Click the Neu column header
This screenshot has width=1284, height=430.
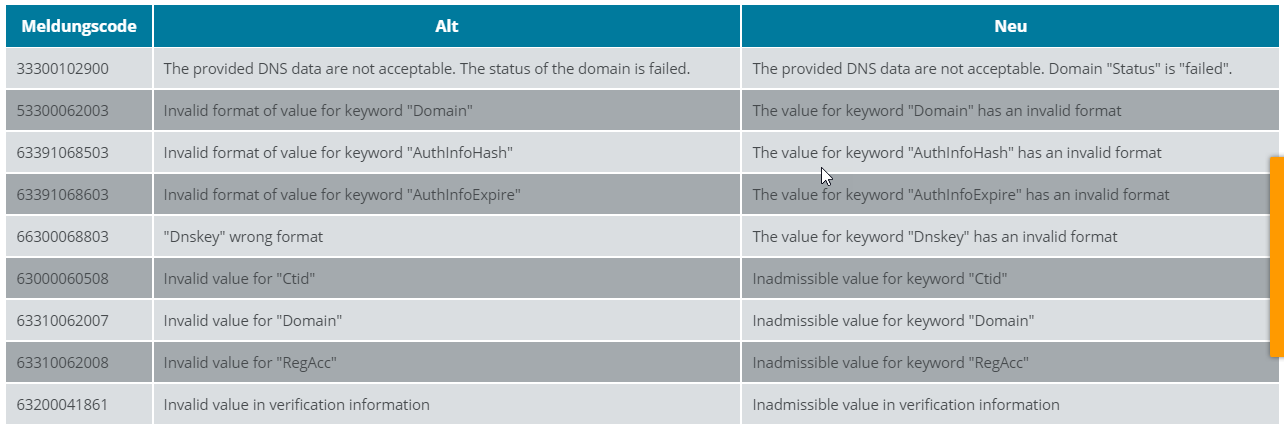(x=1010, y=27)
